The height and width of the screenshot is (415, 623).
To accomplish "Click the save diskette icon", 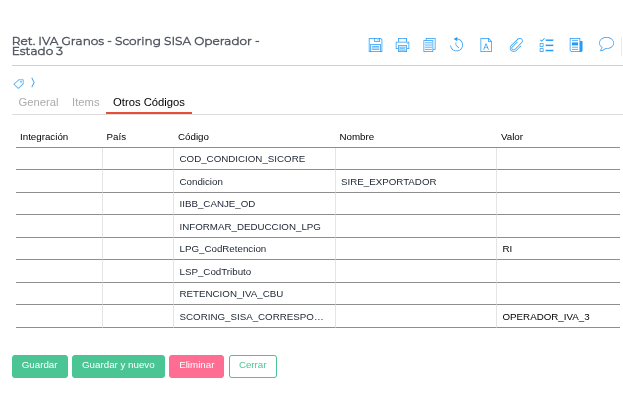I will (x=376, y=45).
